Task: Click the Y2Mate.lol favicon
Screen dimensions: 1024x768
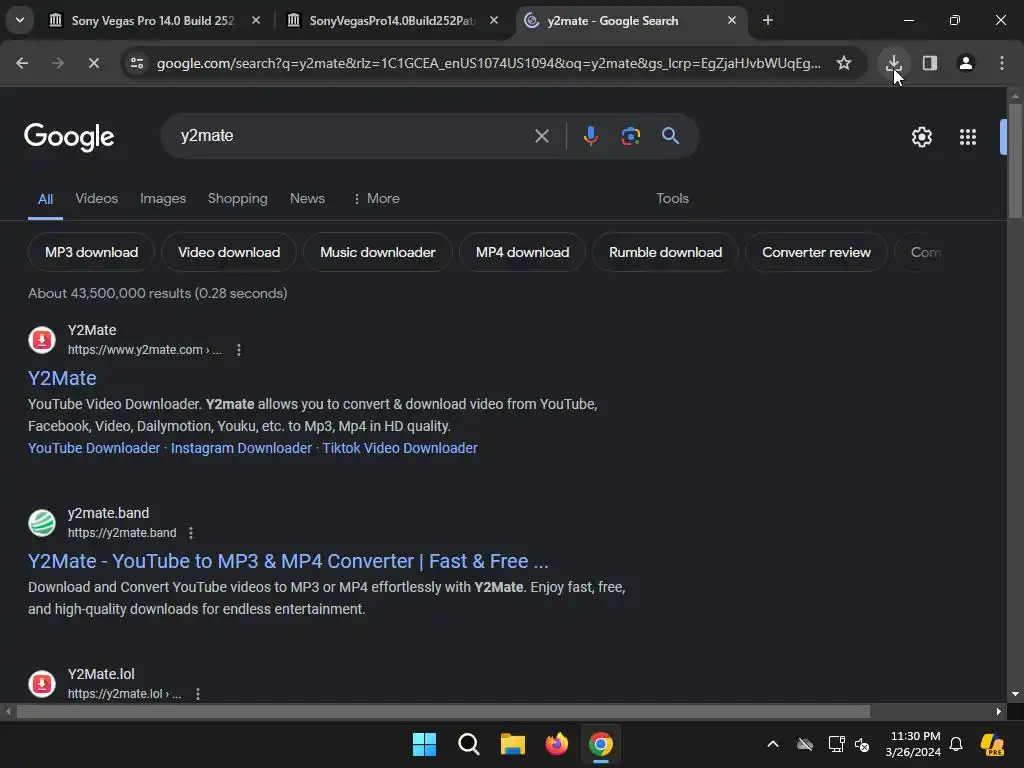Action: [42, 684]
